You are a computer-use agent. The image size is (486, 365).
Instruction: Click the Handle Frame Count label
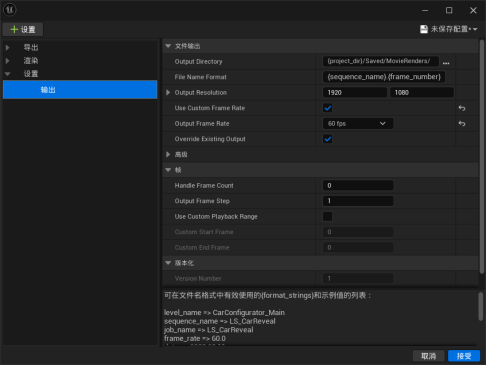coord(204,186)
